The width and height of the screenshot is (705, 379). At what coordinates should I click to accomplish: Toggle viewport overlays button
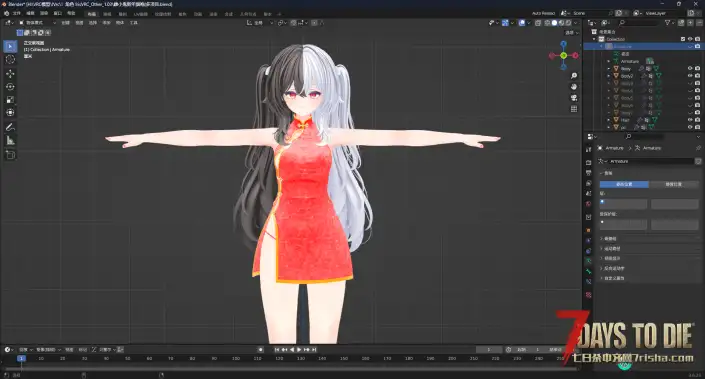pyautogui.click(x=522, y=22)
